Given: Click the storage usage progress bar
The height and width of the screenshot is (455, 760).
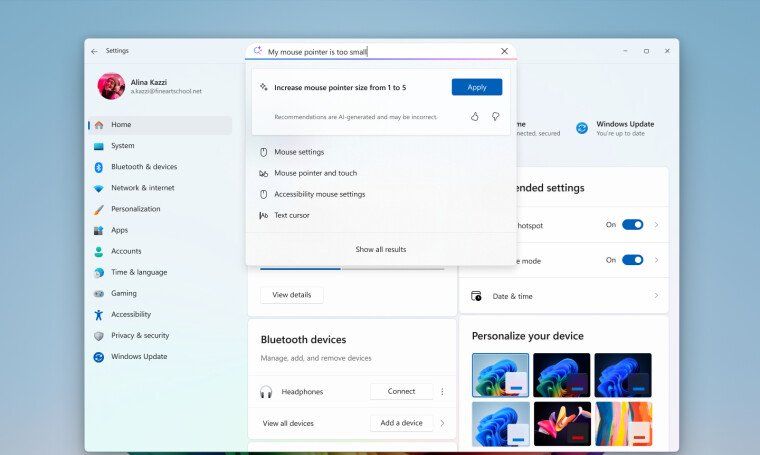Looking at the screenshot, I should (x=352, y=268).
